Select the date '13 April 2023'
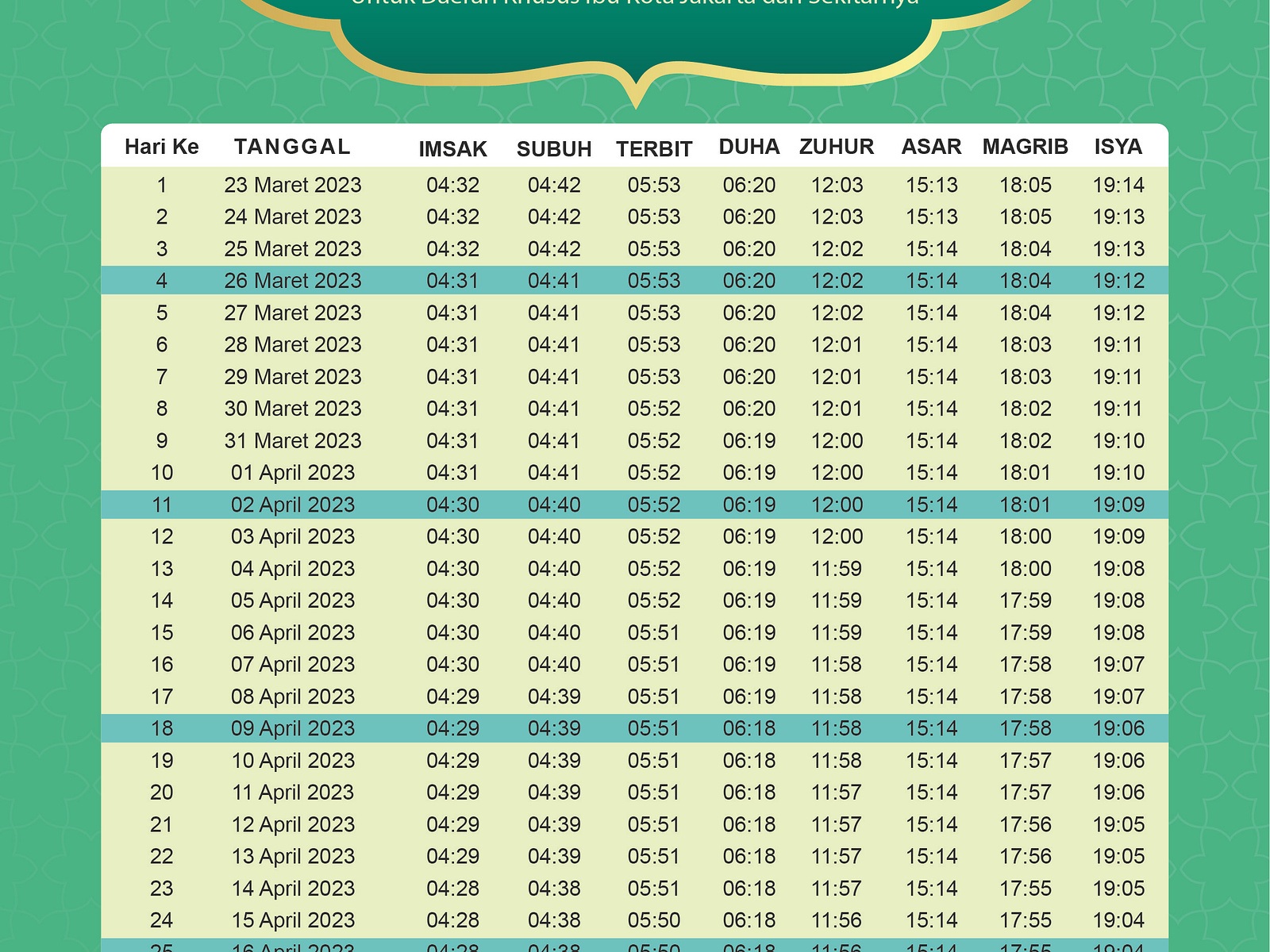This screenshot has width=1270, height=952. point(293,857)
